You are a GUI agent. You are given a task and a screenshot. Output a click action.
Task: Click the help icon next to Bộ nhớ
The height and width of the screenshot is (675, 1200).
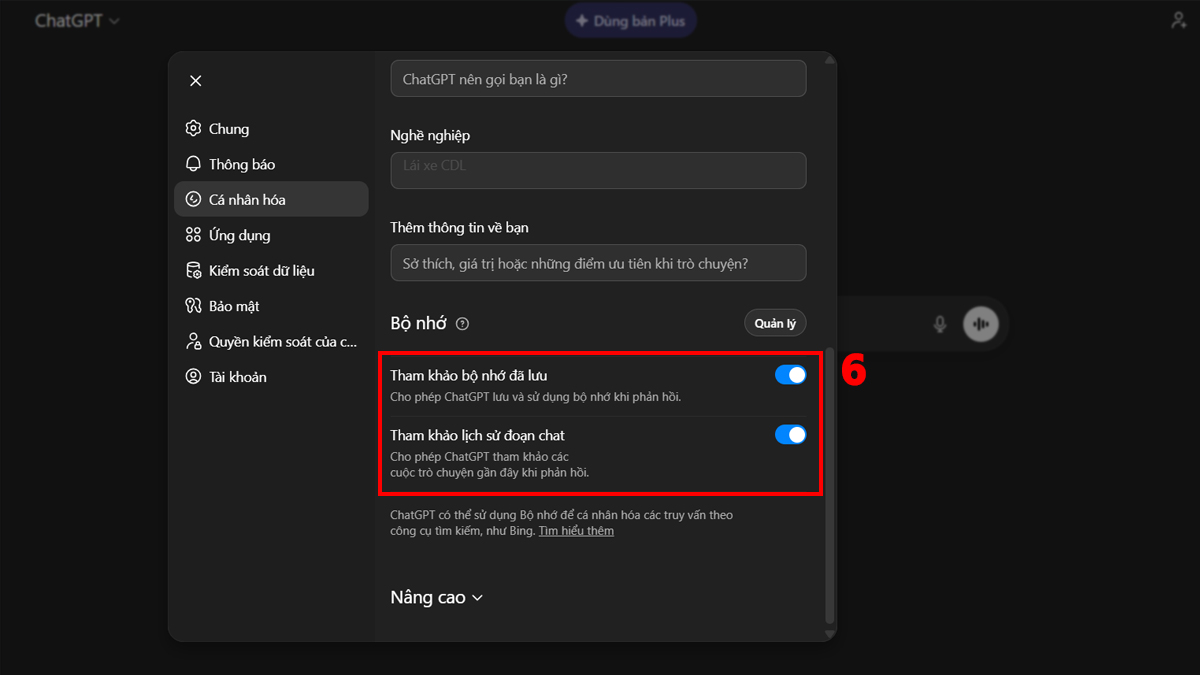click(462, 323)
